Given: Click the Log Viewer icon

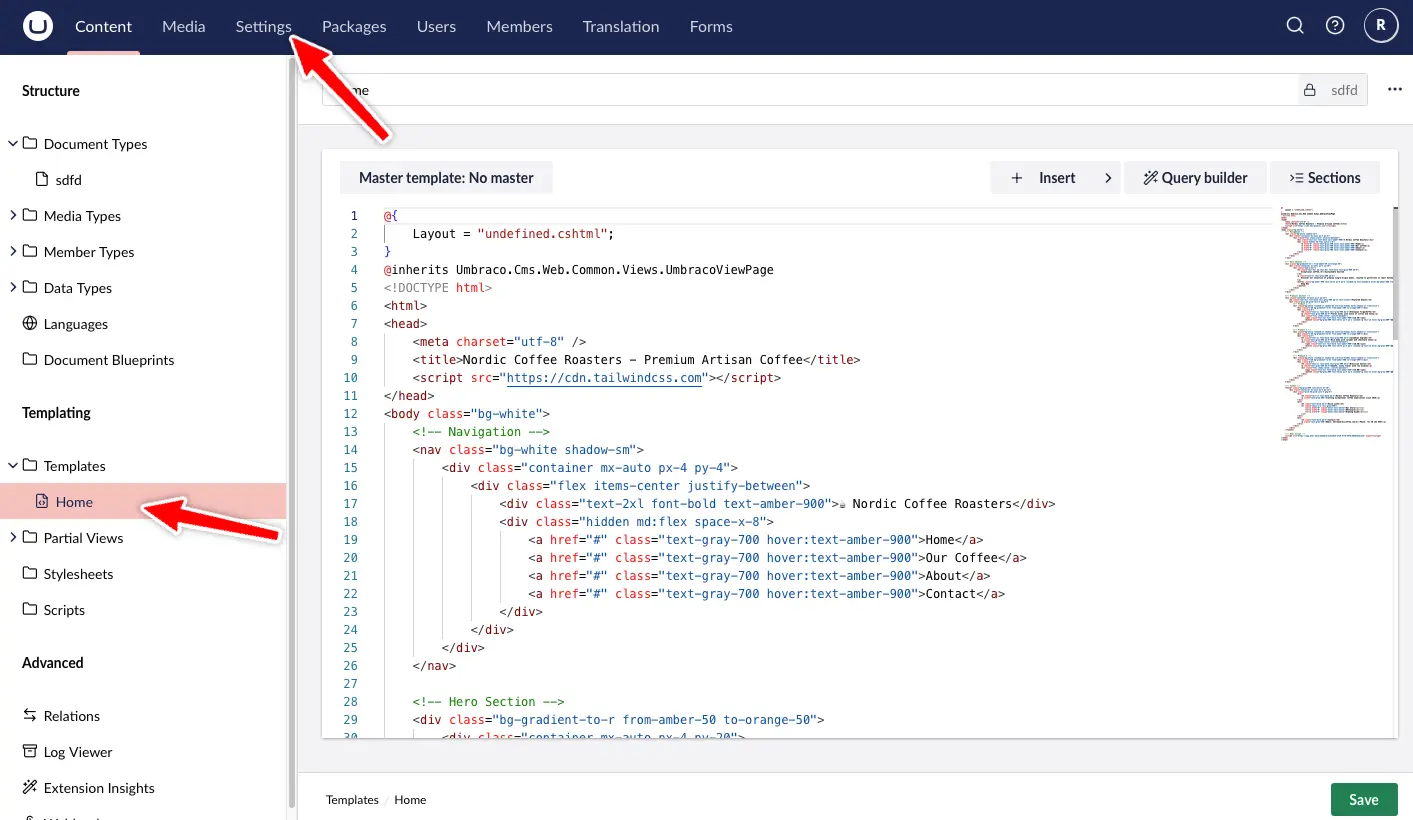Looking at the screenshot, I should [x=29, y=752].
